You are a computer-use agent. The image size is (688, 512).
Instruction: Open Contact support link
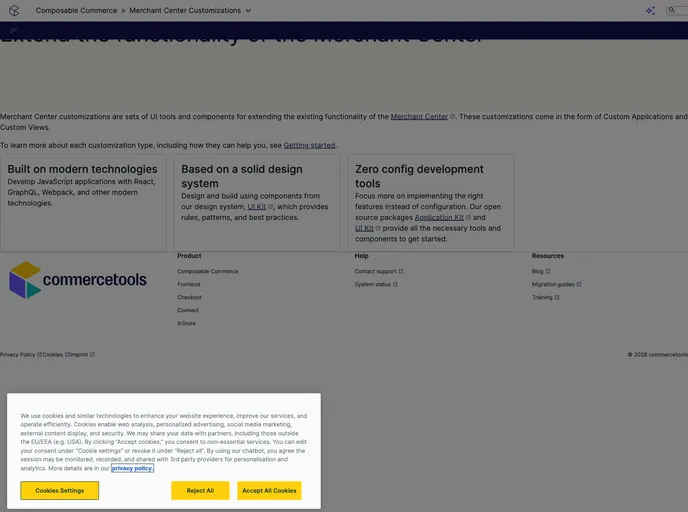379,272
